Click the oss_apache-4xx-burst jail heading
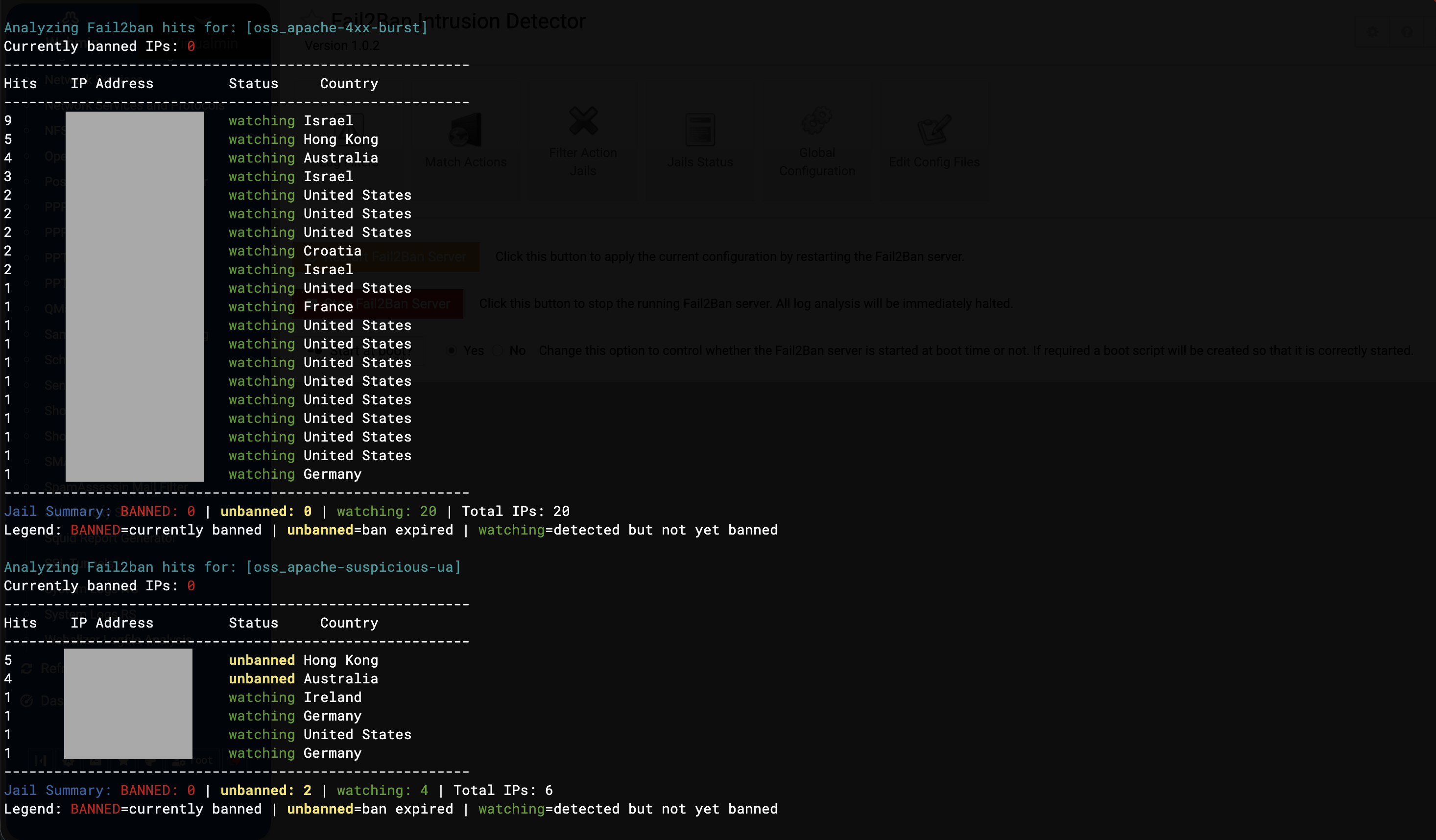This screenshot has height=840, width=1436. click(x=336, y=27)
